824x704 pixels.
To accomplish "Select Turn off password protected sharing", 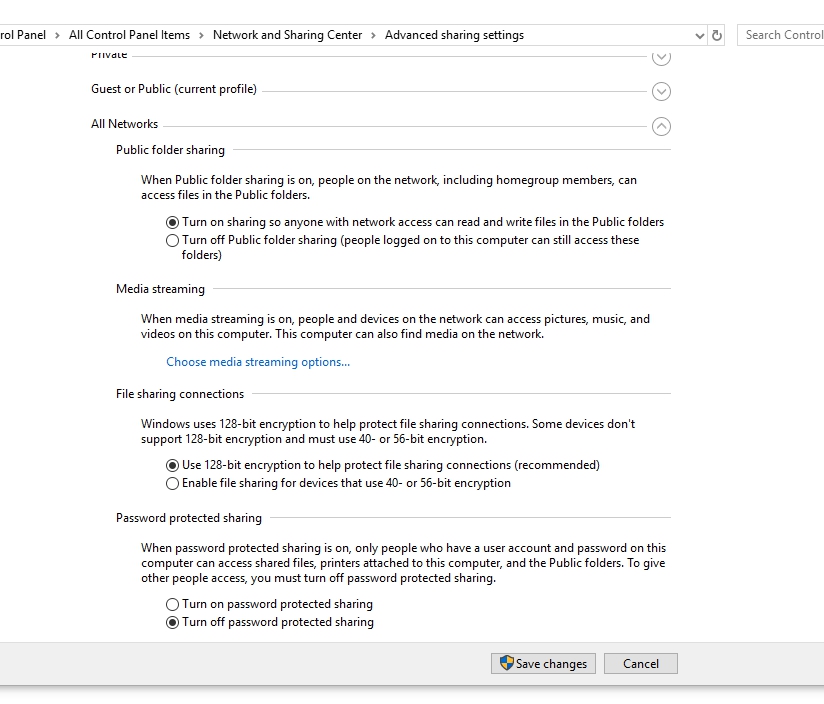I will click(172, 623).
